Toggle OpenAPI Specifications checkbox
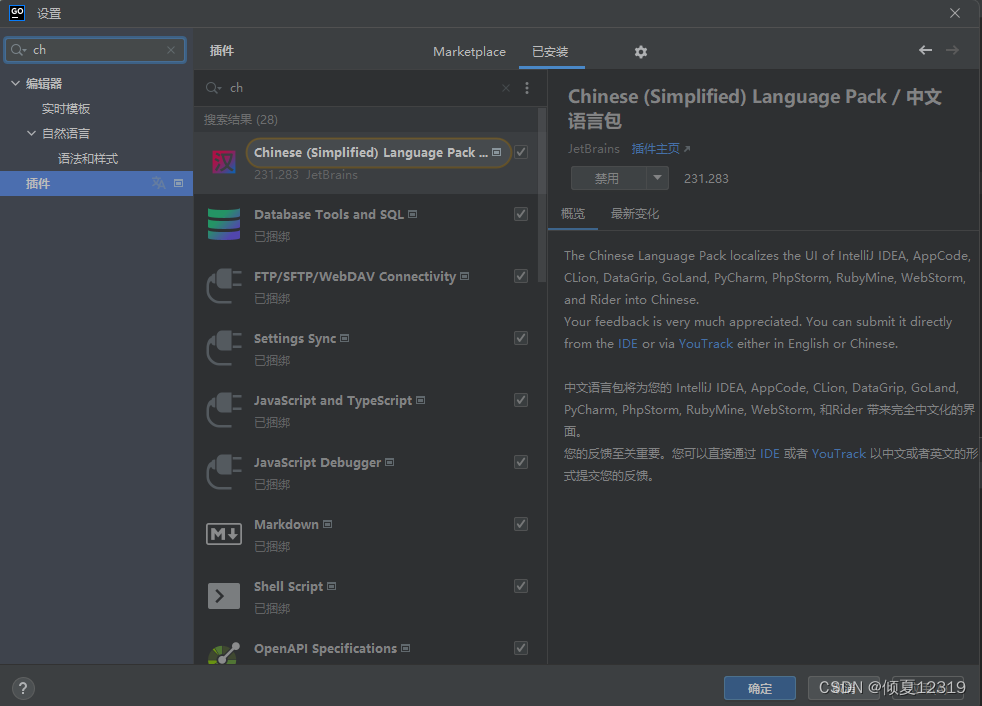 pos(521,648)
